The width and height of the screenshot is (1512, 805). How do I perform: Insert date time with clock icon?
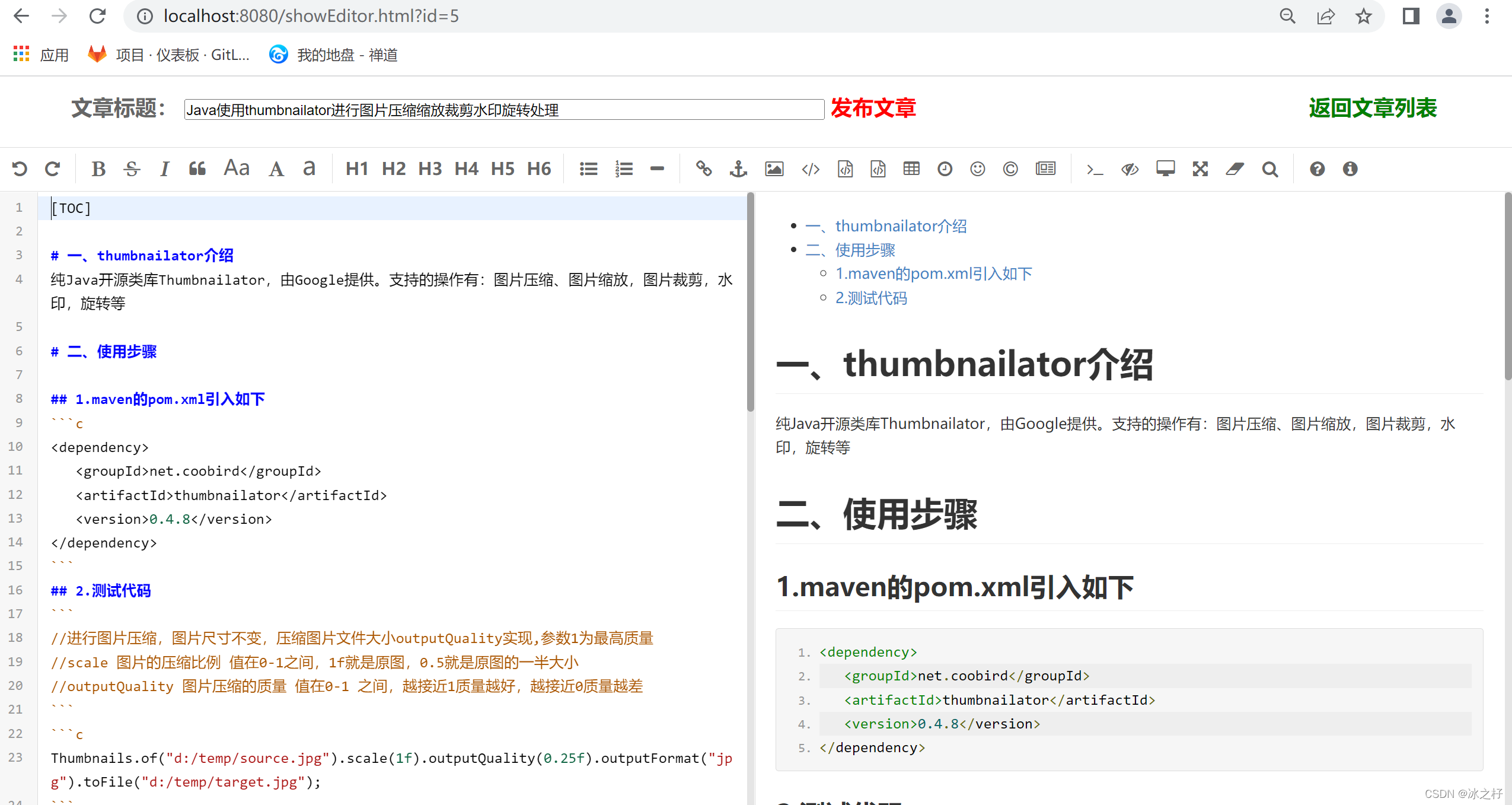pos(945,169)
